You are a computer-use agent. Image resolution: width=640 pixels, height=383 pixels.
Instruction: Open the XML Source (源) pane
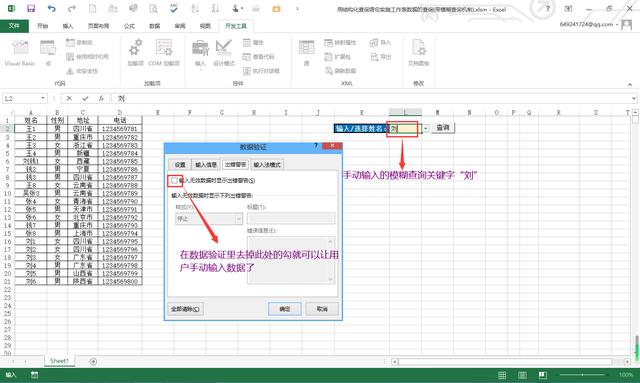[x=306, y=53]
